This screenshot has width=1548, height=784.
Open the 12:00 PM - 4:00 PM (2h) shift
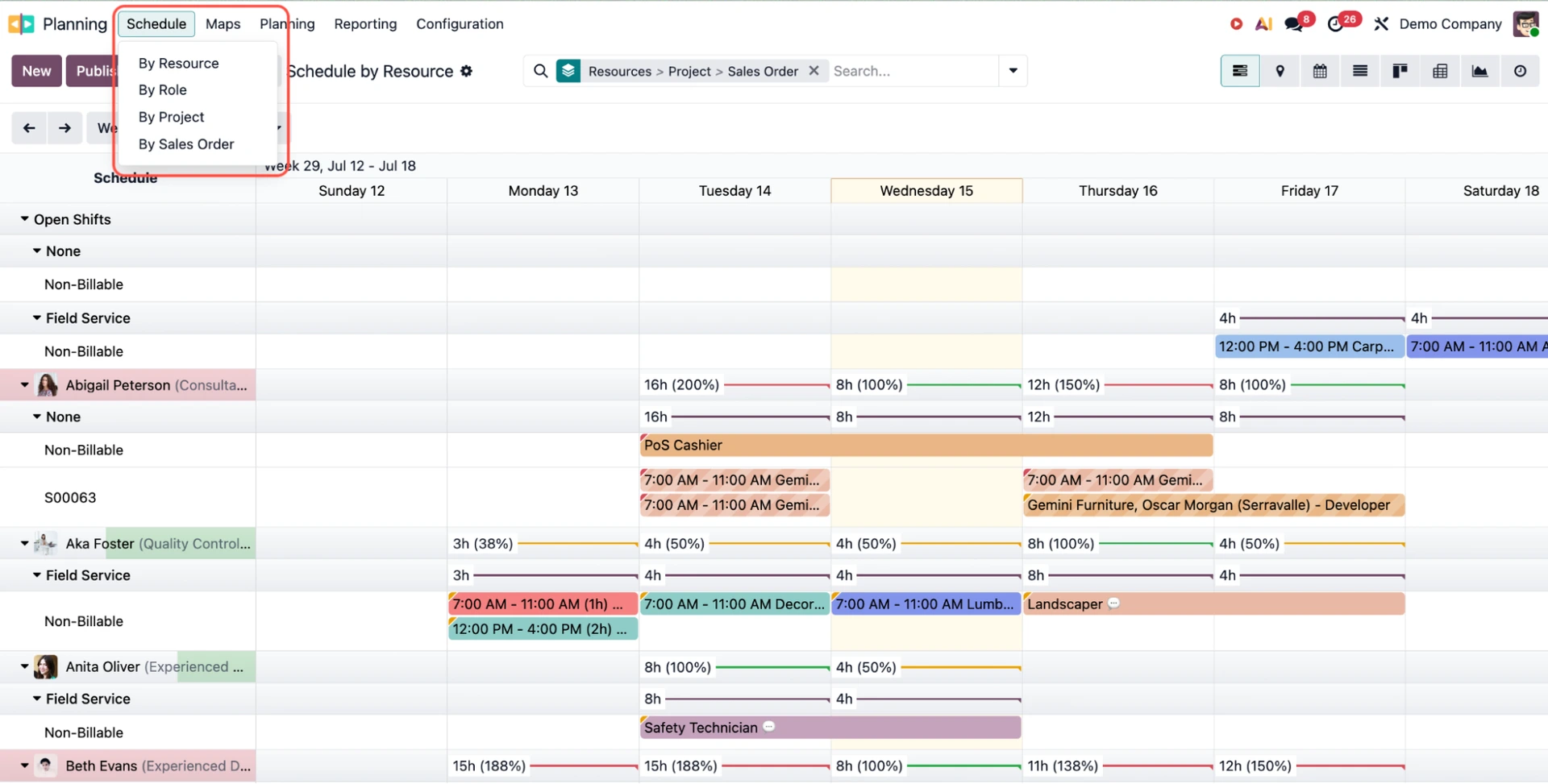[543, 629]
